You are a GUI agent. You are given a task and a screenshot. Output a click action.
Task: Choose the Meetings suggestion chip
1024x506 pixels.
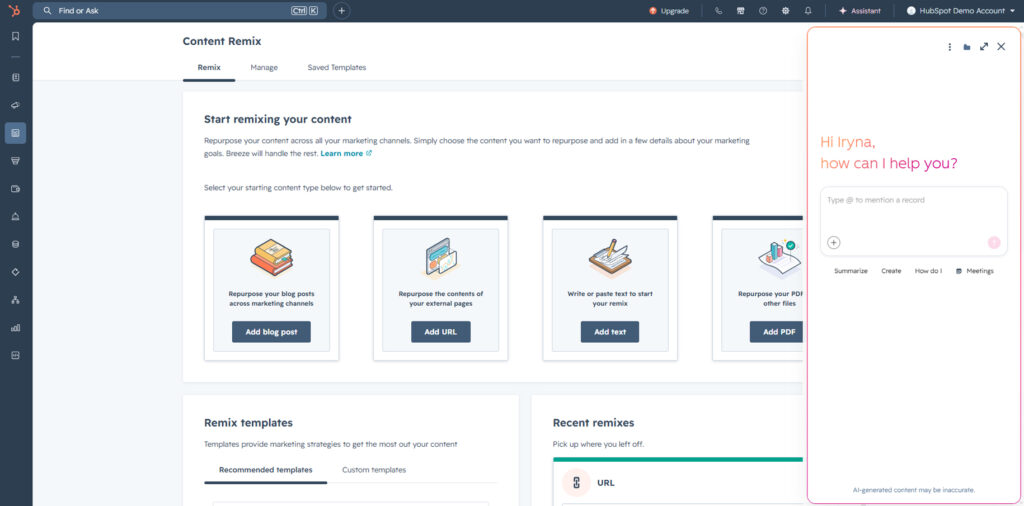coord(974,271)
